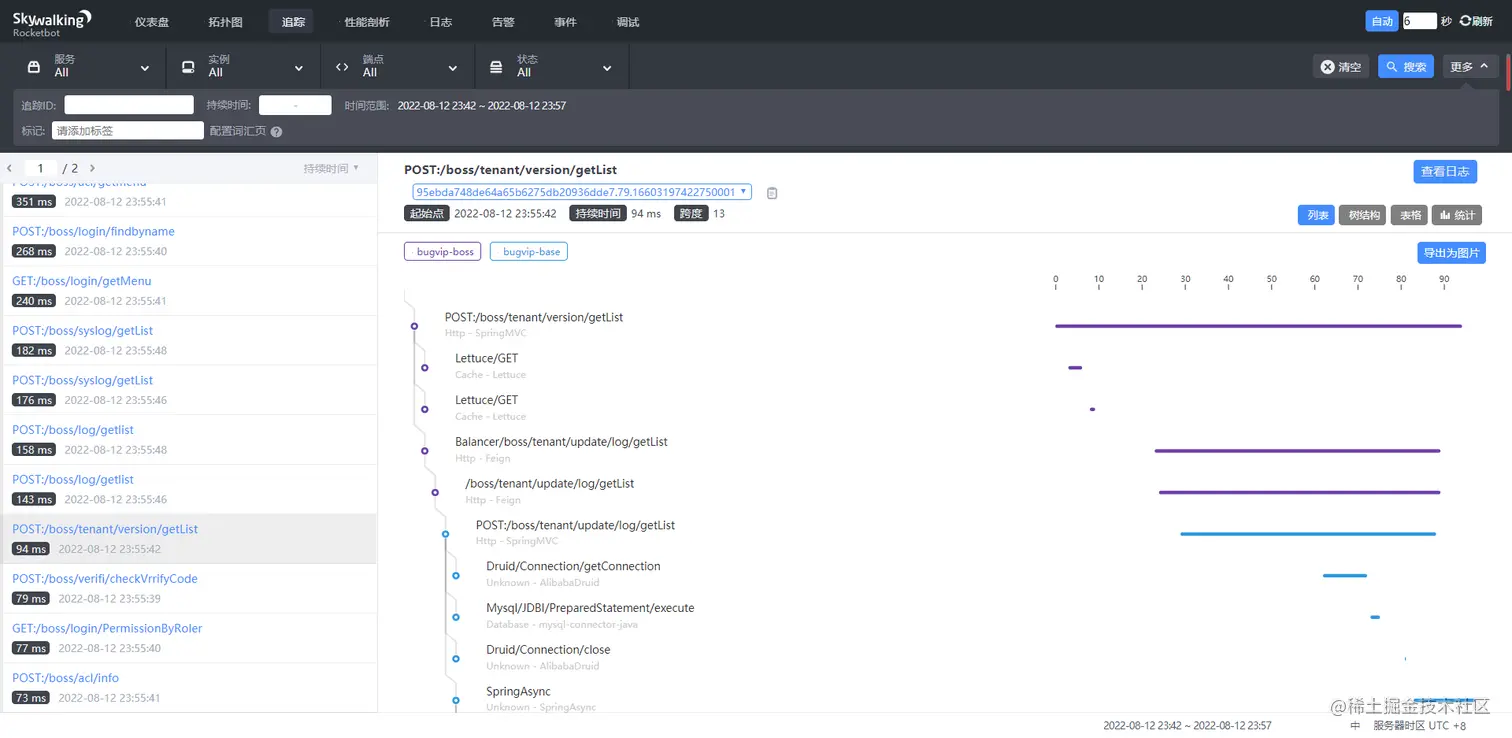Screen dimensions: 1512x738
Task: Open the 调试 tab
Action: click(628, 22)
